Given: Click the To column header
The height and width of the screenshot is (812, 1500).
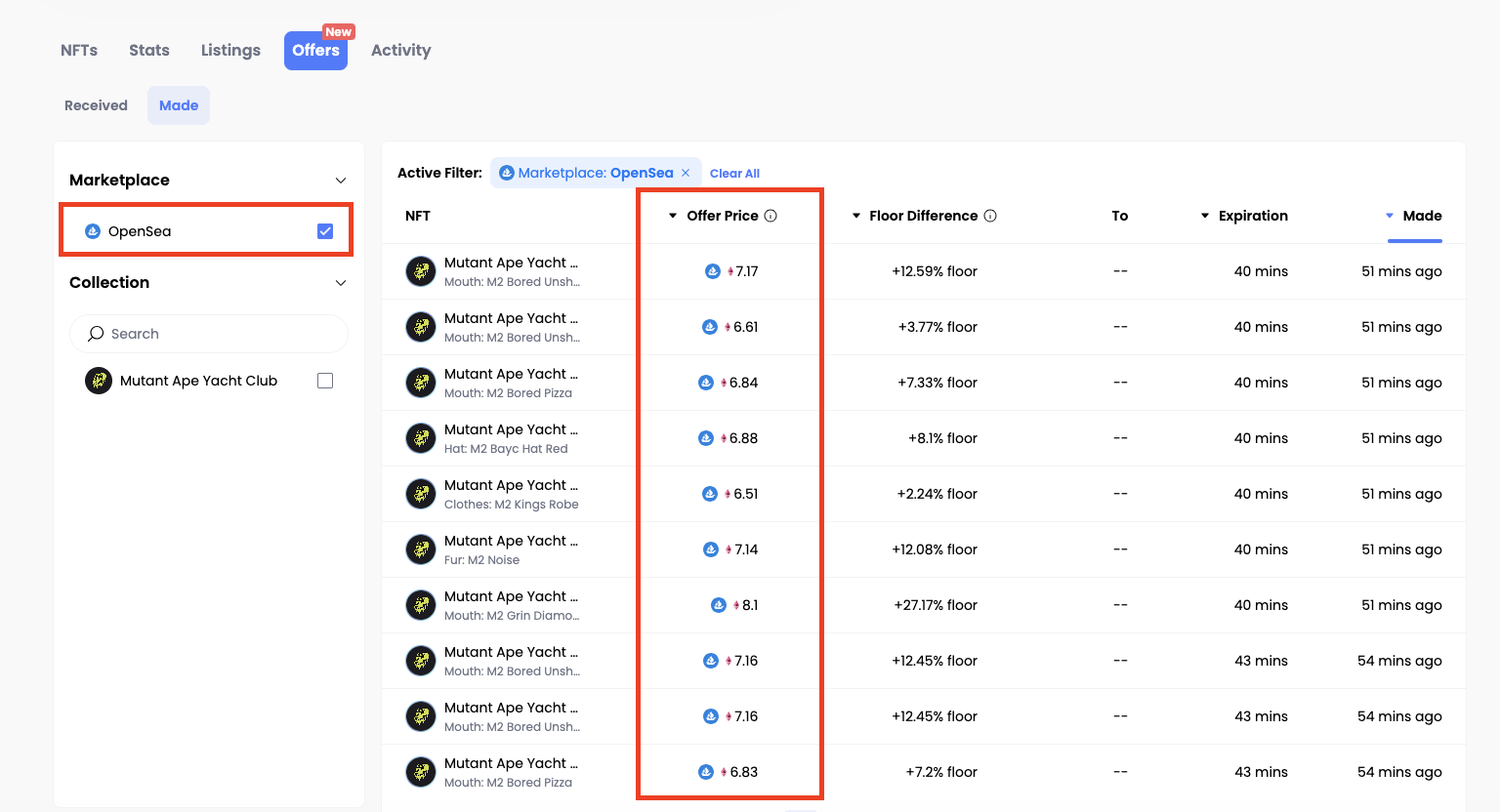Looking at the screenshot, I should click(1120, 216).
